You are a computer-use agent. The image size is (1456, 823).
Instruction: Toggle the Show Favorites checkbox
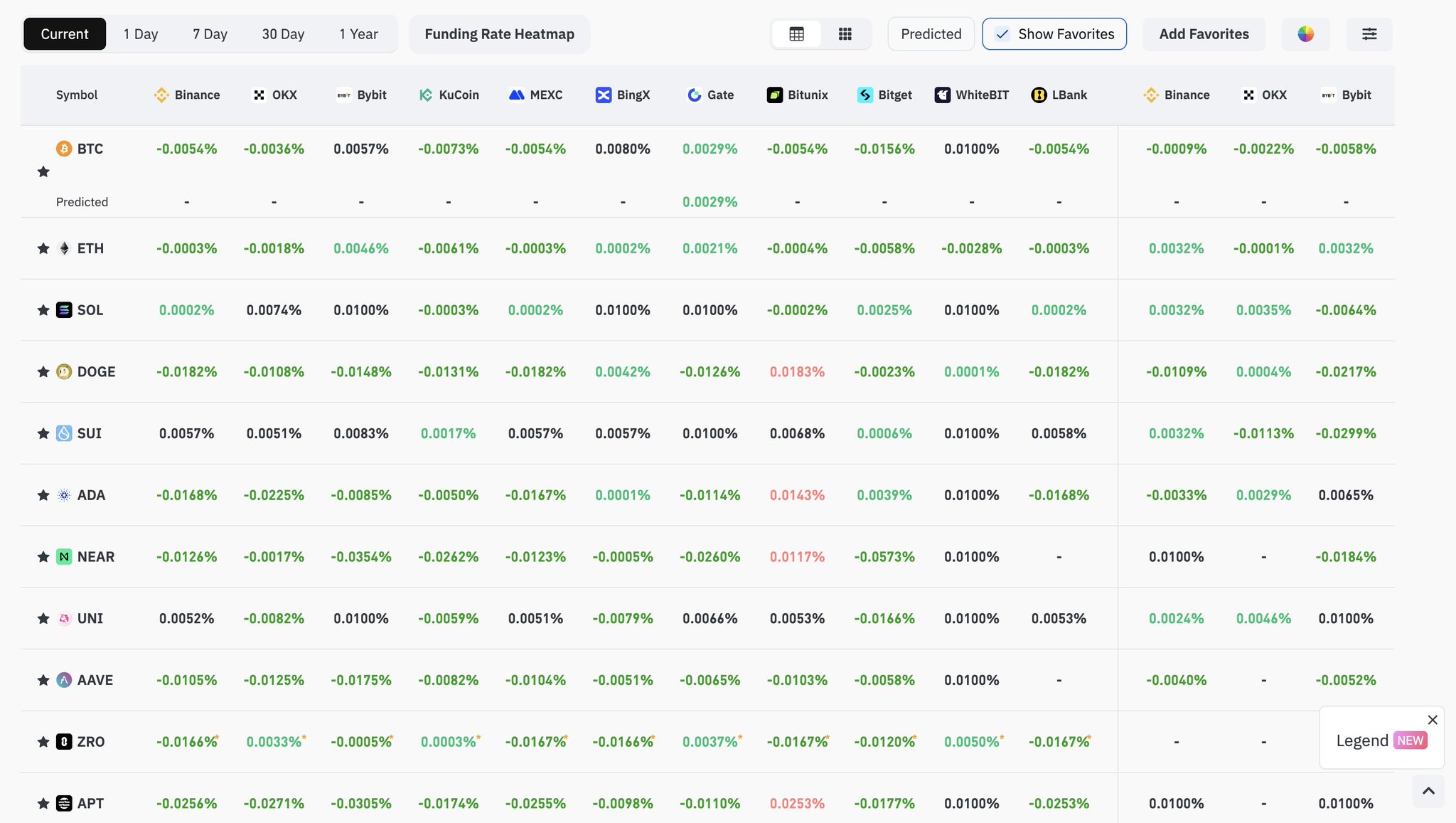pos(1002,34)
